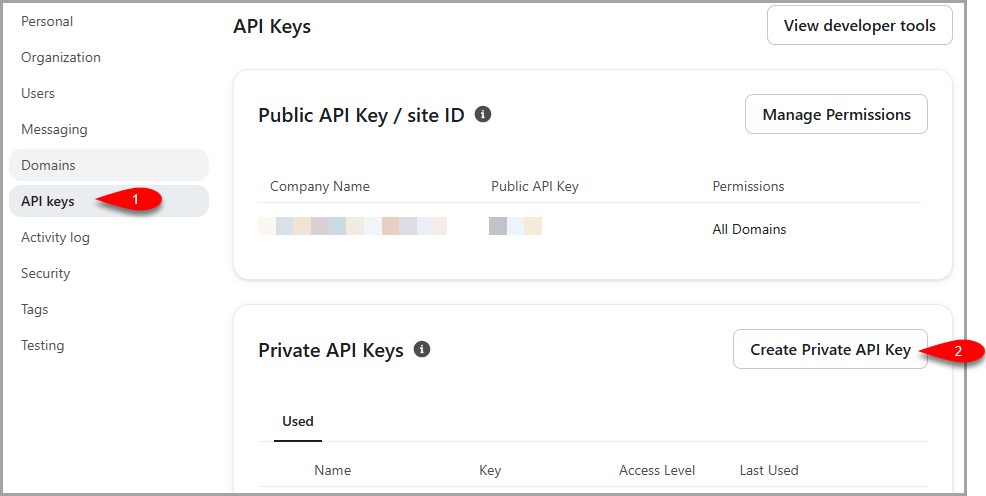The image size is (986, 496).
Task: Select API keys in the sidebar
Action: pyautogui.click(x=109, y=201)
